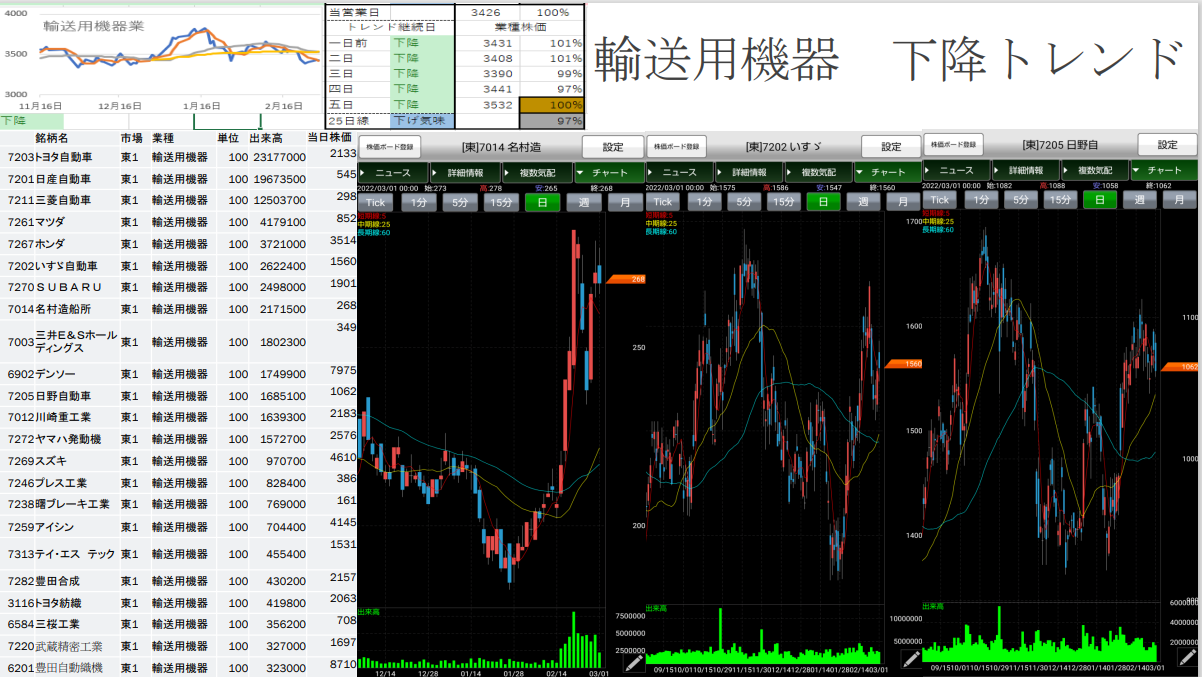Select 日 daily interval on 7205 日野自 chart
The image size is (1202, 677).
(1100, 200)
